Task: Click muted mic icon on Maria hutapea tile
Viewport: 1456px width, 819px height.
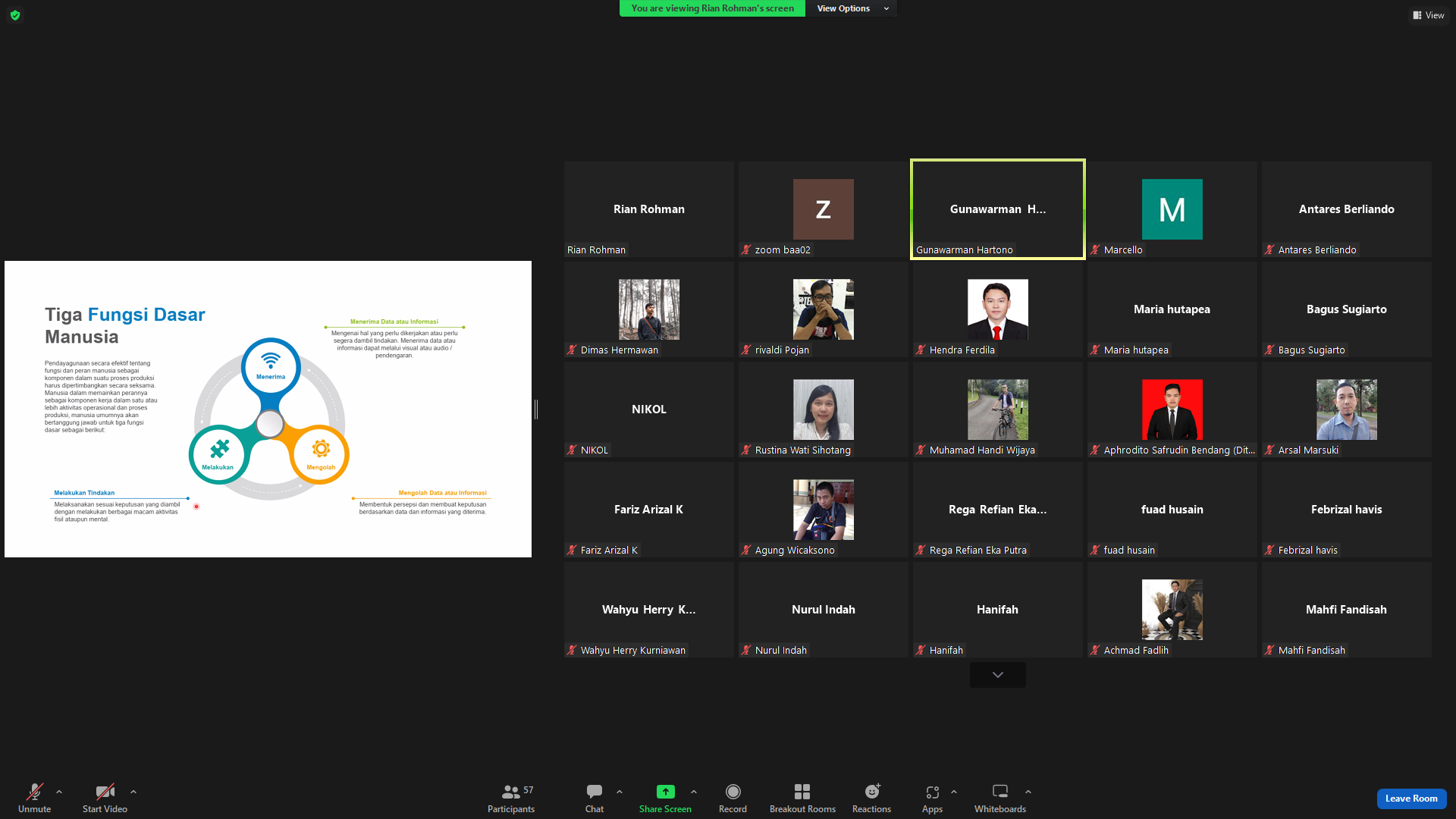Action: pos(1095,350)
